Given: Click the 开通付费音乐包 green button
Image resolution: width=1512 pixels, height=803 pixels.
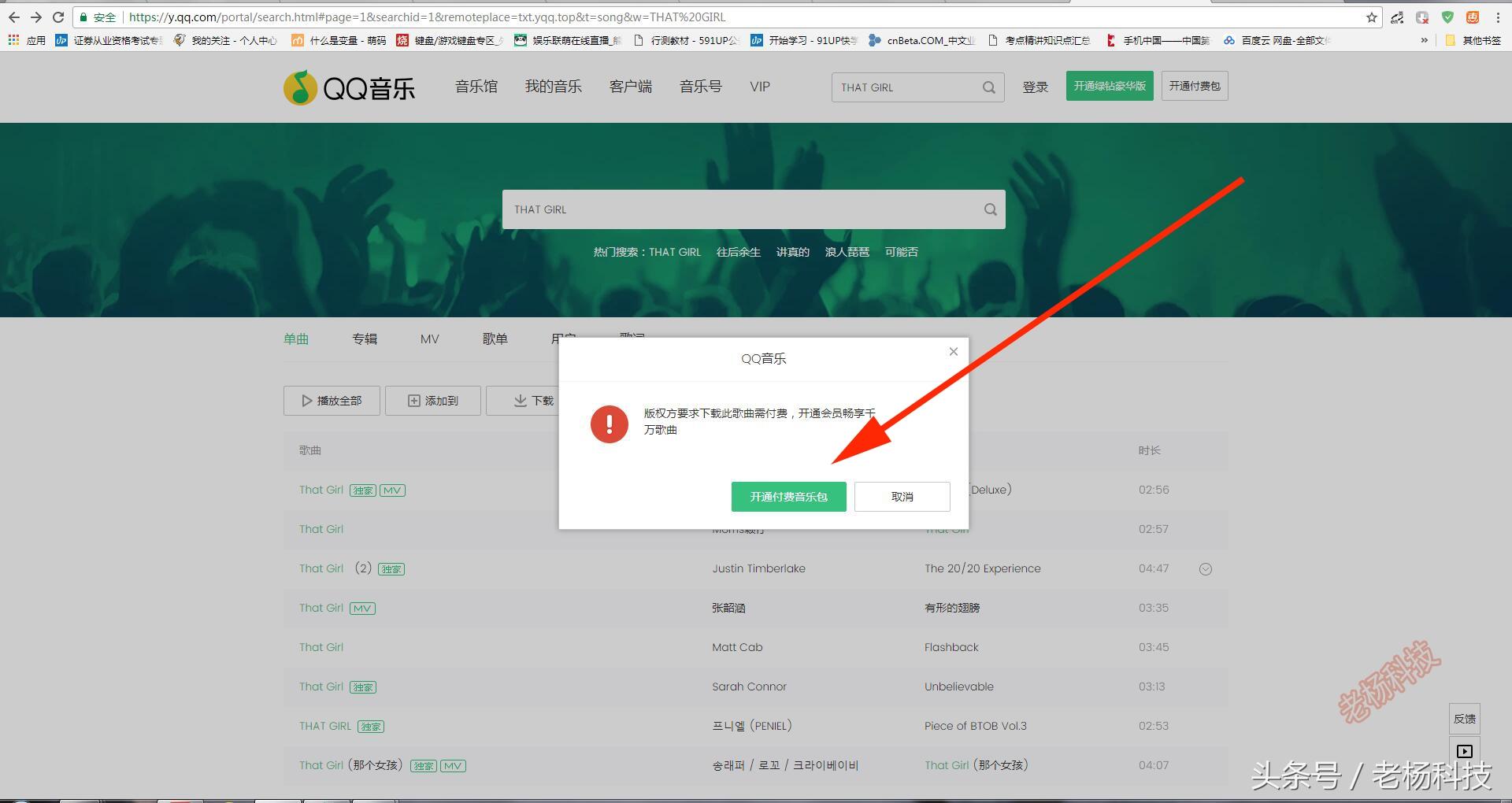Looking at the screenshot, I should (788, 496).
